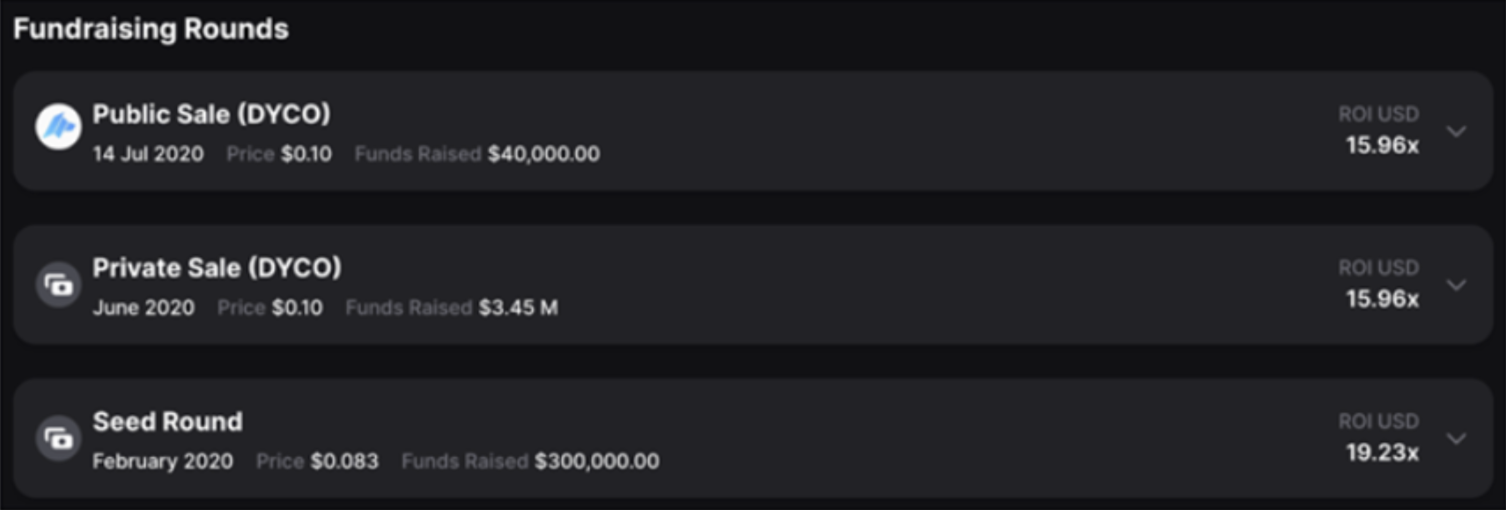This screenshot has width=1506, height=510.
Task: Open the Public Sale (DYCO) title
Action: coord(211,114)
